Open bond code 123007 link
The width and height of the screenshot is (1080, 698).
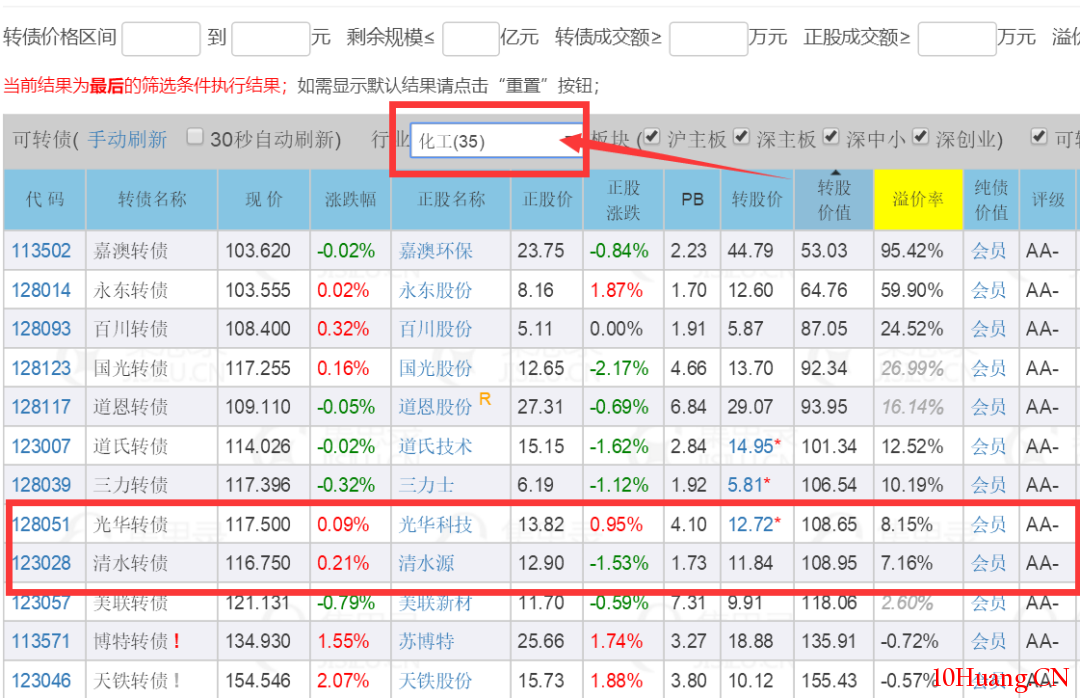[x=41, y=446]
